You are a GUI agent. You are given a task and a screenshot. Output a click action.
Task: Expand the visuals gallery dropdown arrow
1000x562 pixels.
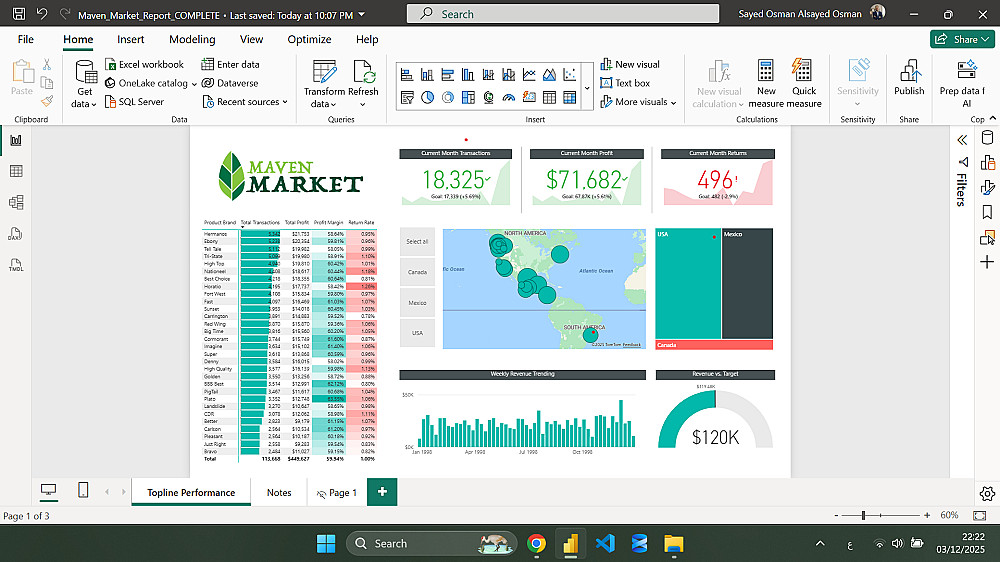point(587,87)
